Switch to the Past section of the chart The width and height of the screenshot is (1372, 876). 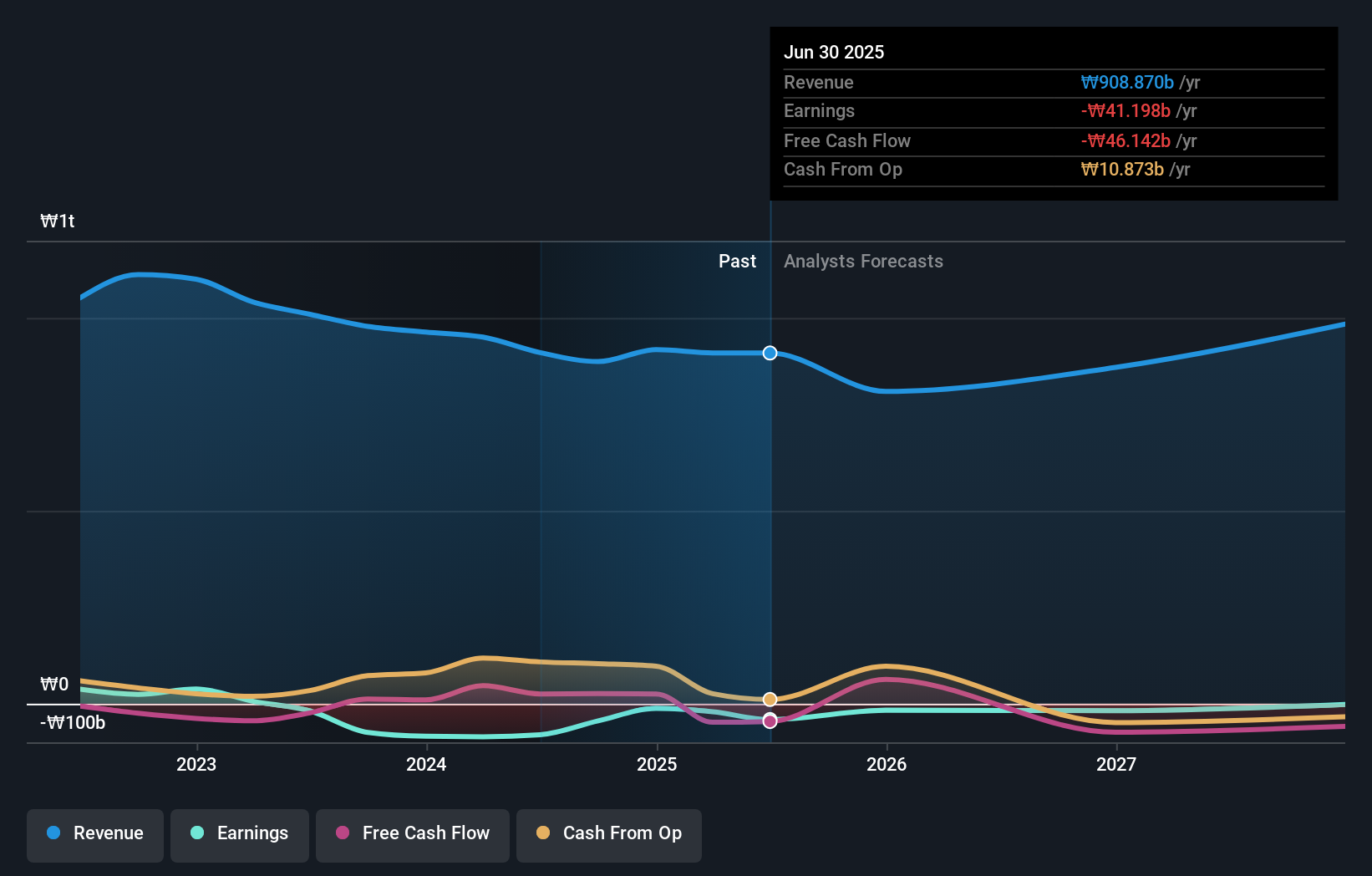pos(737,261)
